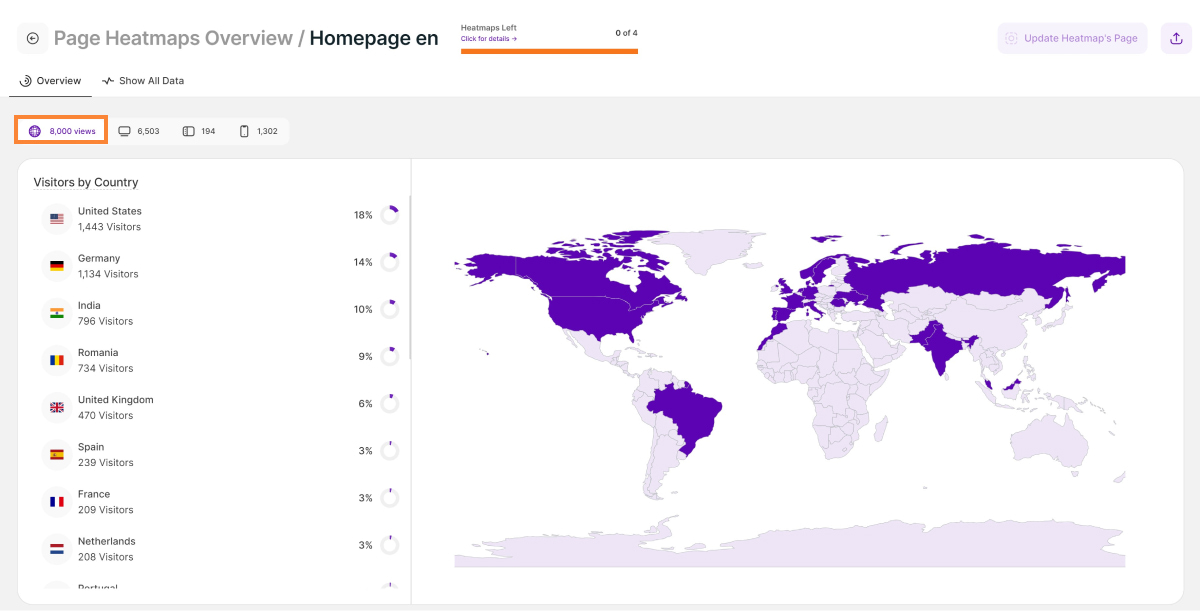
Task: Select the mobile device filter 1,302
Action: pos(258,131)
